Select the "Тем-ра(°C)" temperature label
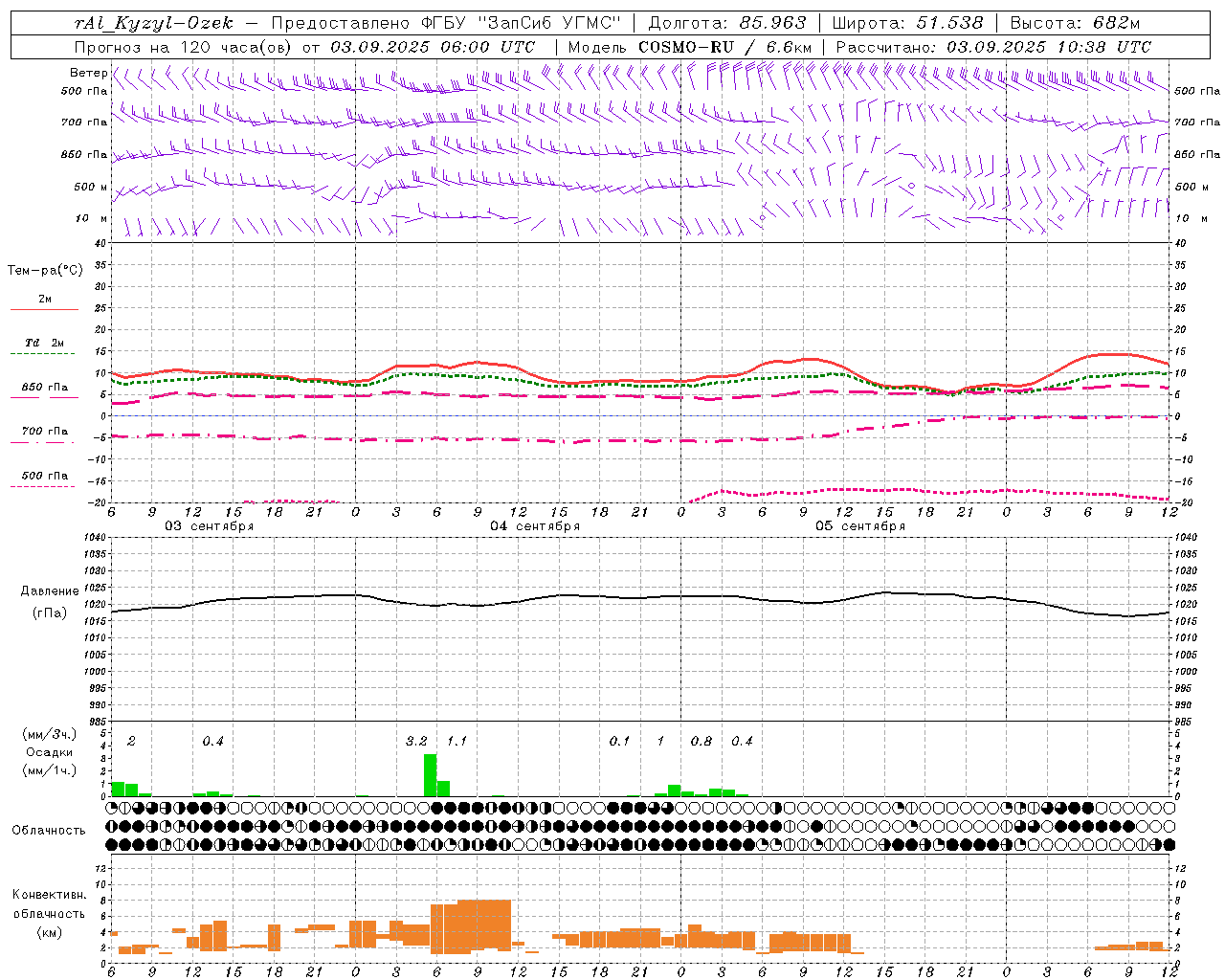This screenshot has height=980, width=1225. (45, 271)
